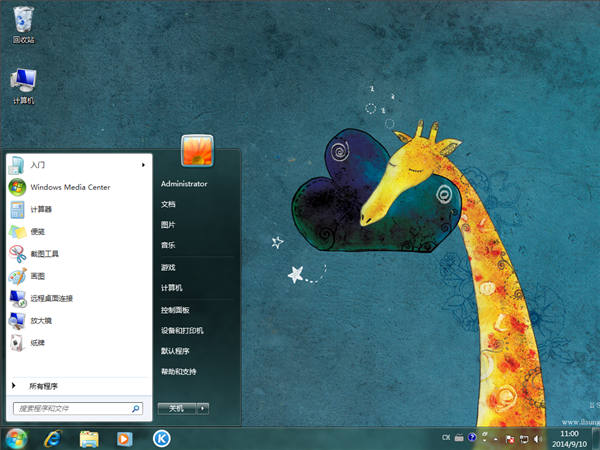
Task: Open 纸牌 (Solitaire) game
Action: click(x=38, y=343)
